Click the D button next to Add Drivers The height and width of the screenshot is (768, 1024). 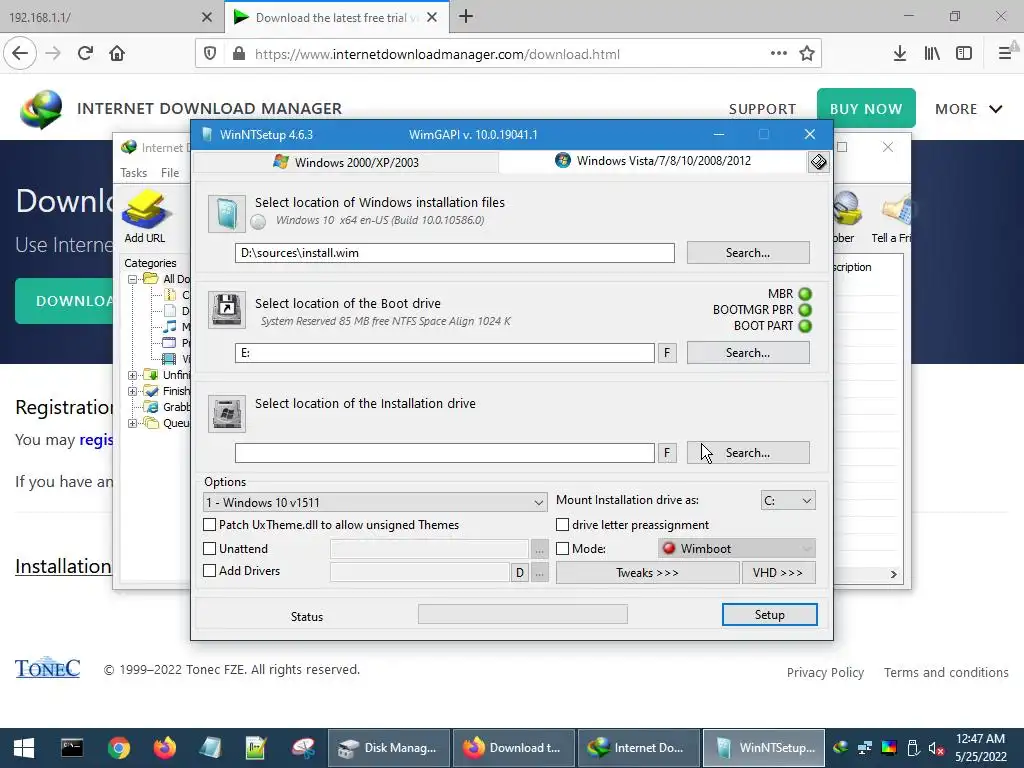(x=519, y=573)
